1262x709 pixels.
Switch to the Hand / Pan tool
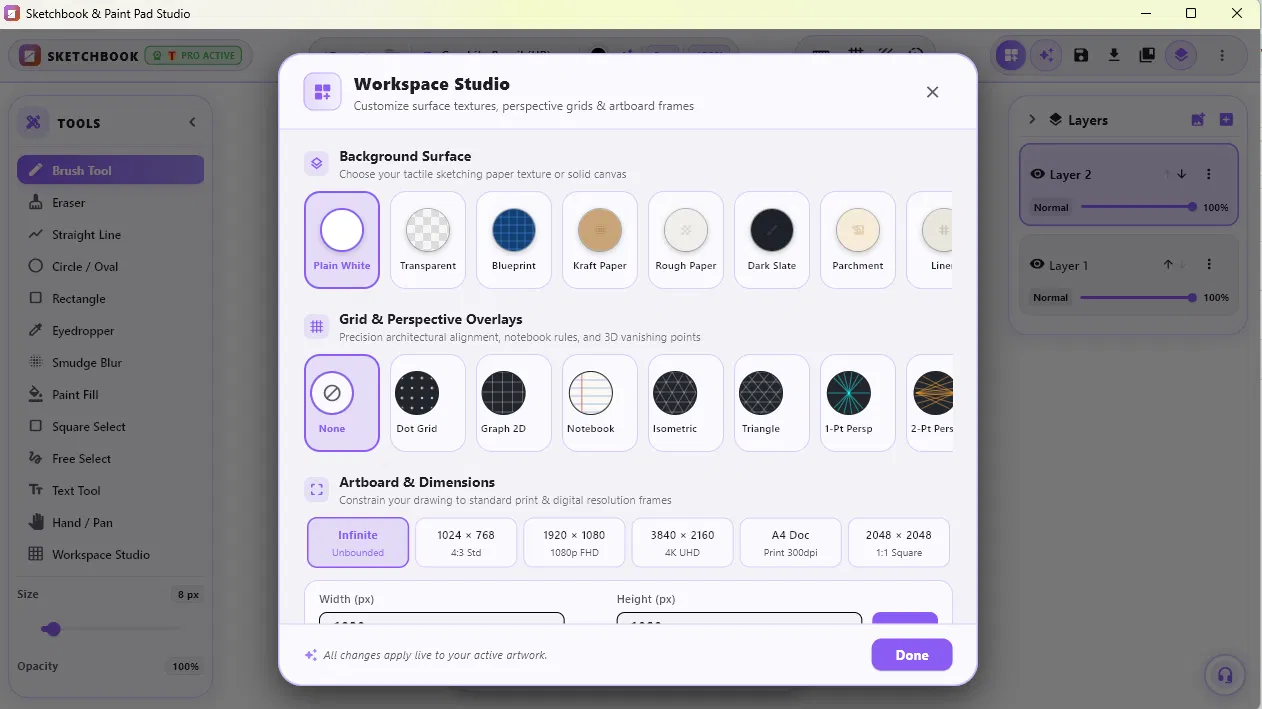110,522
